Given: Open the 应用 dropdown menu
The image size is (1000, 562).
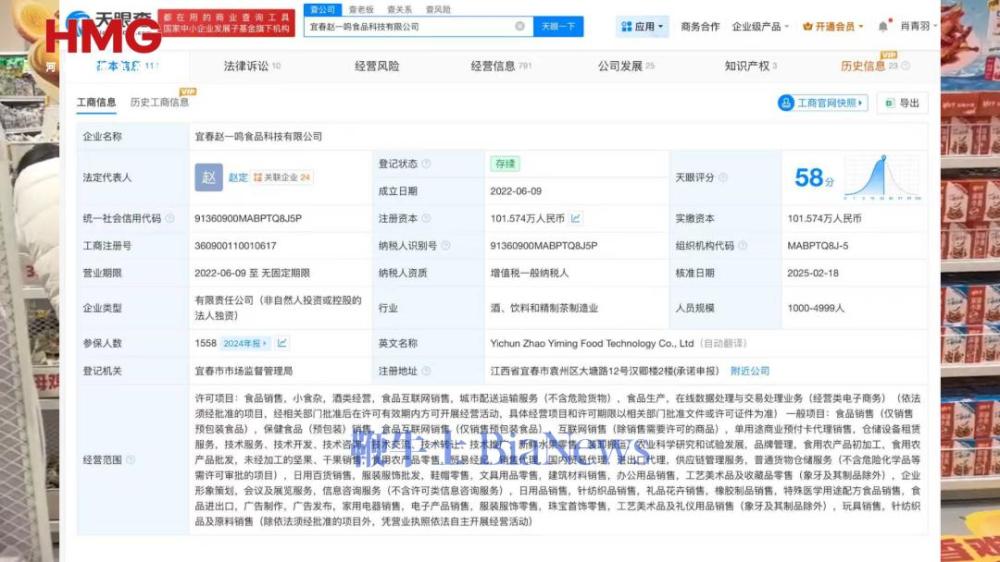Looking at the screenshot, I should point(643,26).
